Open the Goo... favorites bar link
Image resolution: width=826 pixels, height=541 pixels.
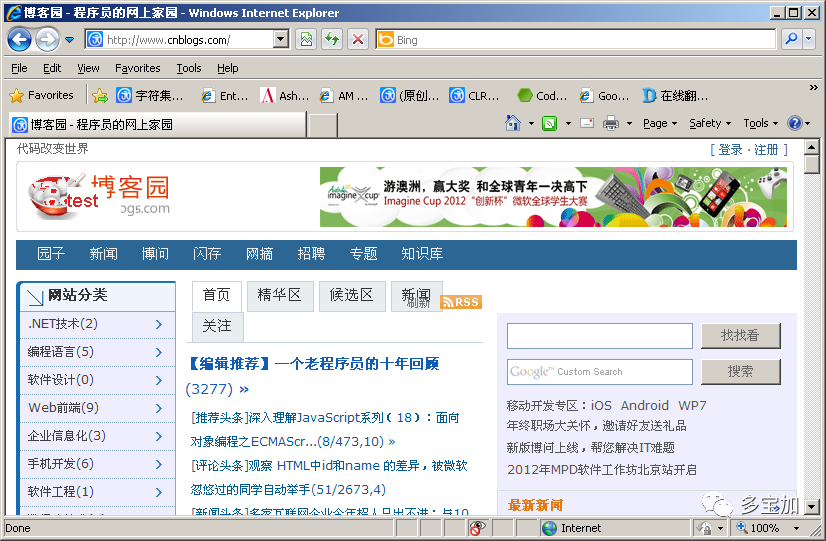604,95
